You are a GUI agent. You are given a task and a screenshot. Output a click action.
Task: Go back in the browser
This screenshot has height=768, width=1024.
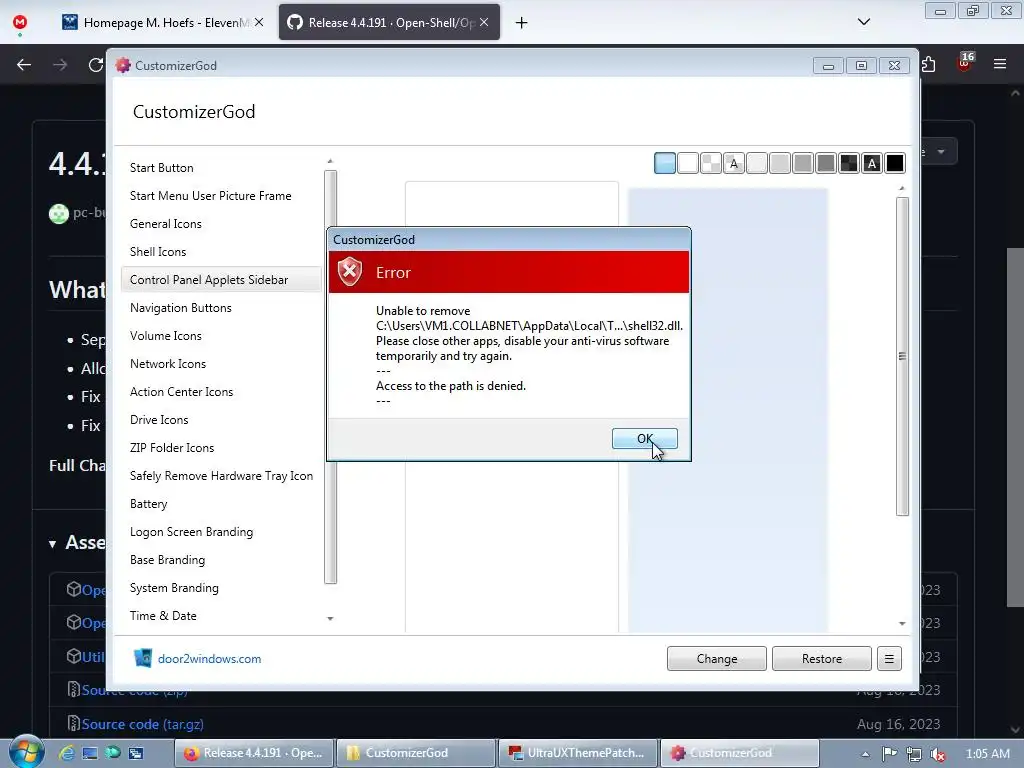click(x=24, y=65)
